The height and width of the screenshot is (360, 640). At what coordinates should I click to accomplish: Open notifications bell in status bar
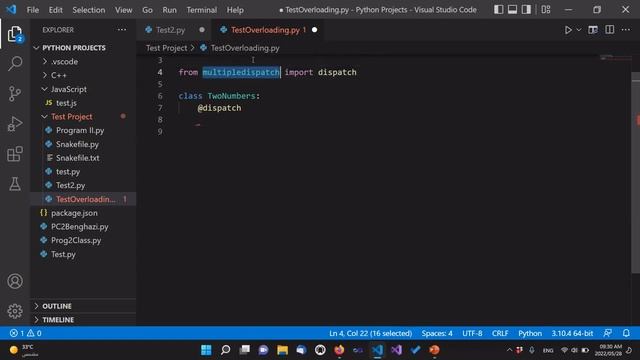[626, 333]
